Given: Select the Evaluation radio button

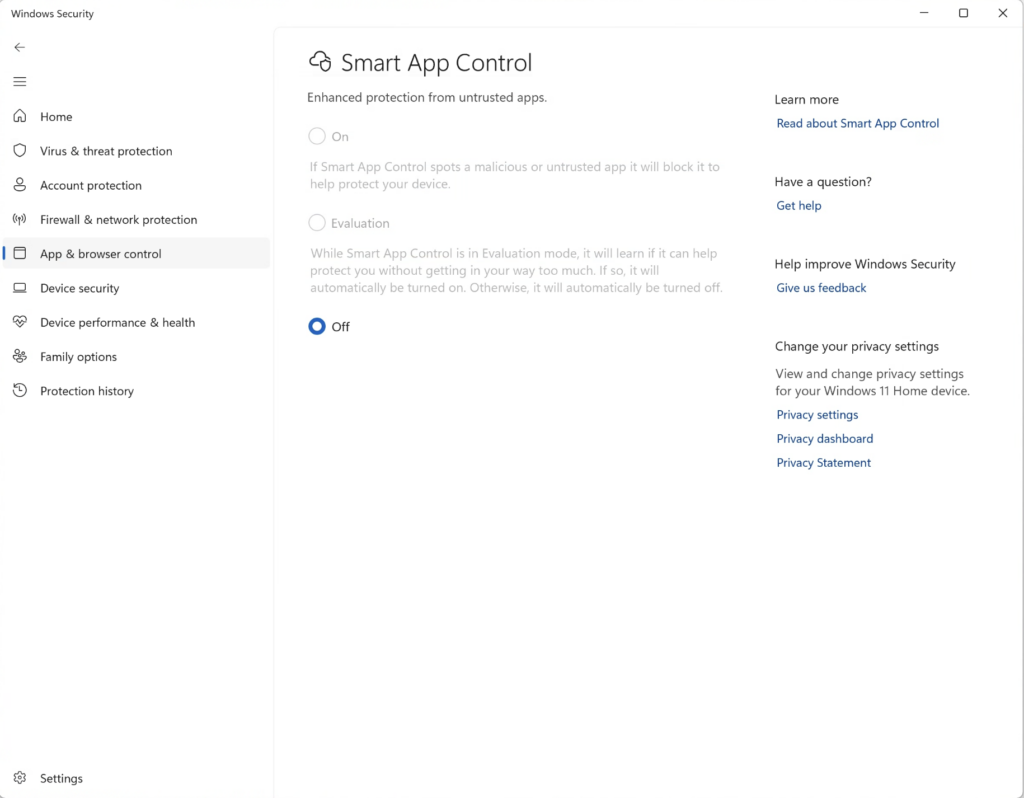Looking at the screenshot, I should (317, 223).
